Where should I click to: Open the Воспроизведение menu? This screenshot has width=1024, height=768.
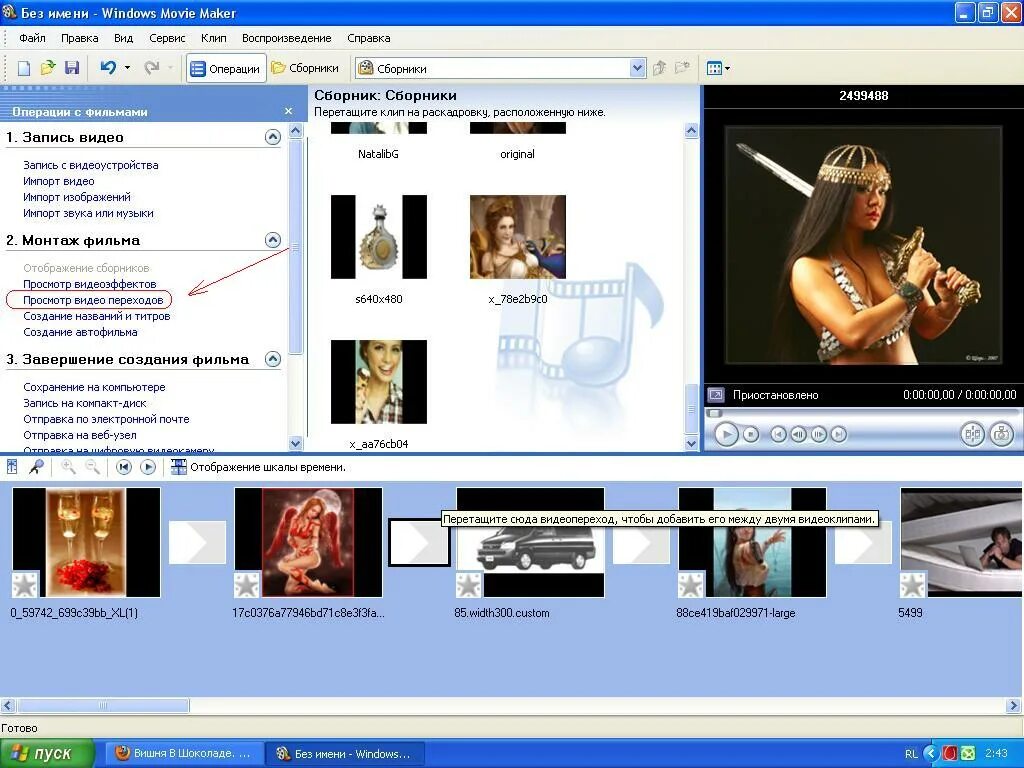pyautogui.click(x=287, y=38)
